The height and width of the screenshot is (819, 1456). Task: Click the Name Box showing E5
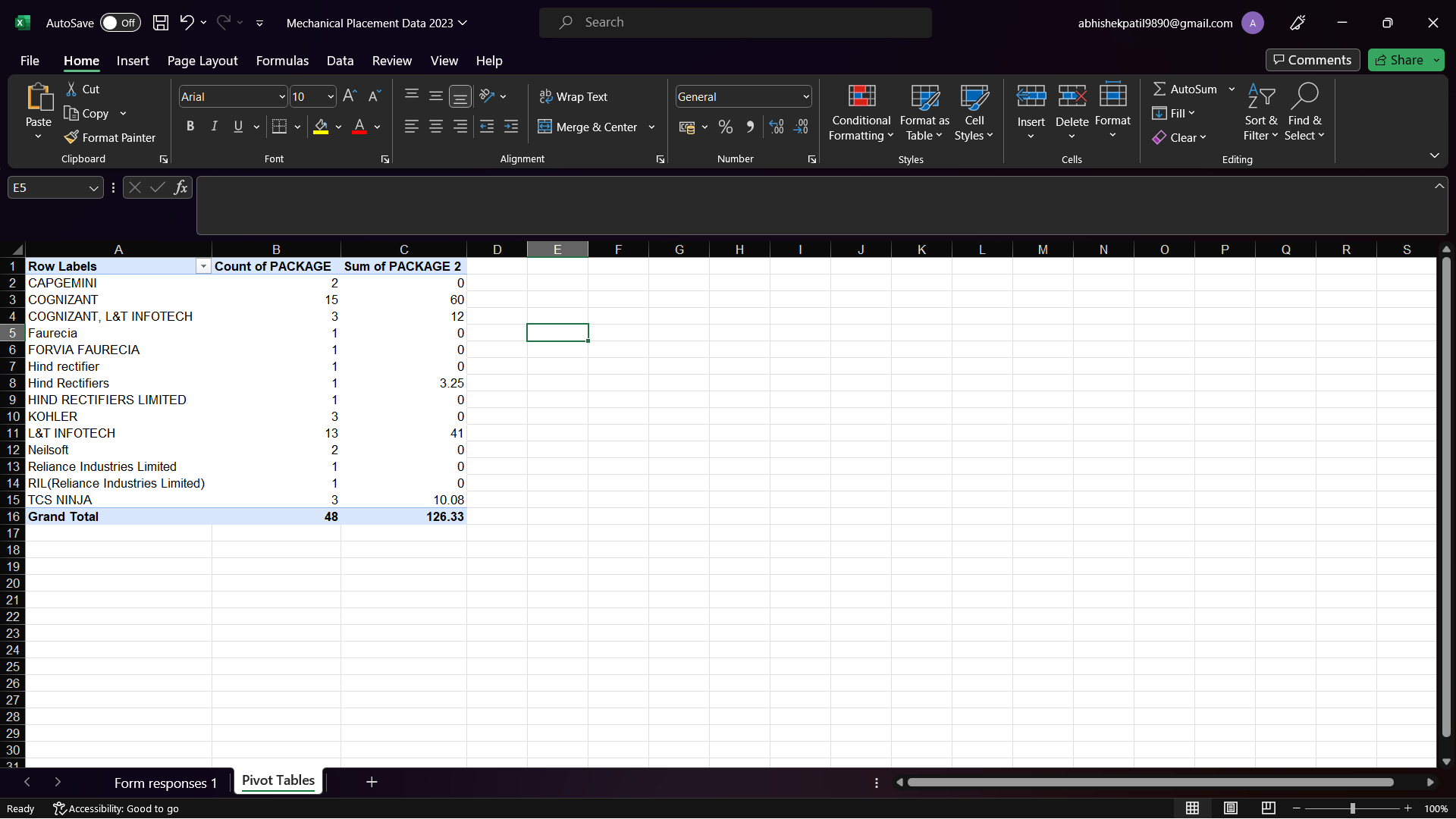tap(47, 187)
